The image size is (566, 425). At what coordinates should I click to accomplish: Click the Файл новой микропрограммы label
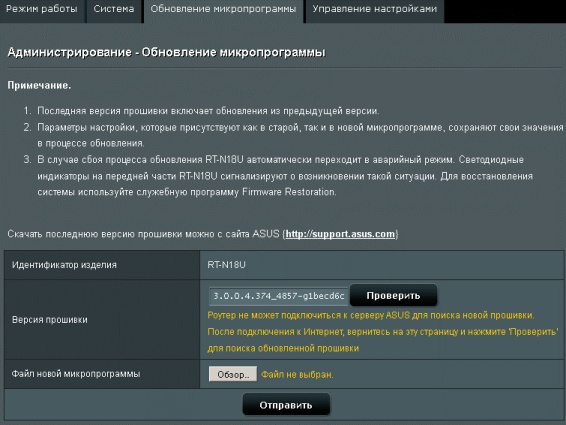pyautogui.click(x=76, y=374)
